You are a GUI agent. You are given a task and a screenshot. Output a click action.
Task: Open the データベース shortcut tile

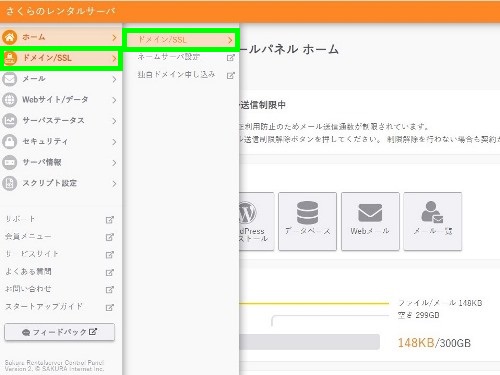307,221
